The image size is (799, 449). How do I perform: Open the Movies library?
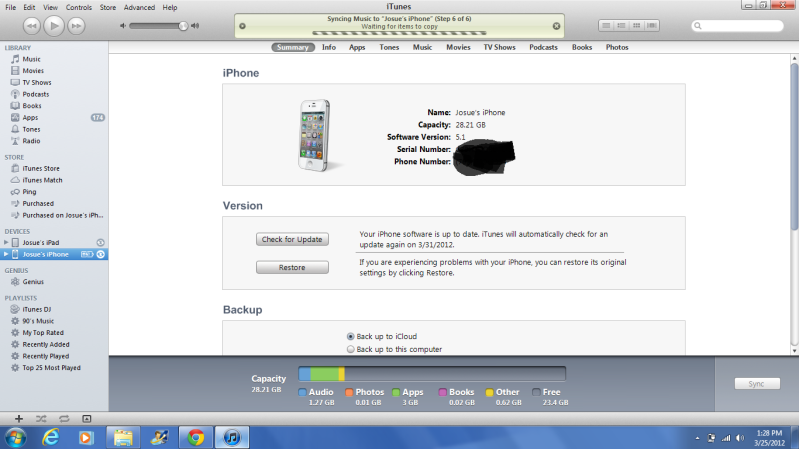33,71
